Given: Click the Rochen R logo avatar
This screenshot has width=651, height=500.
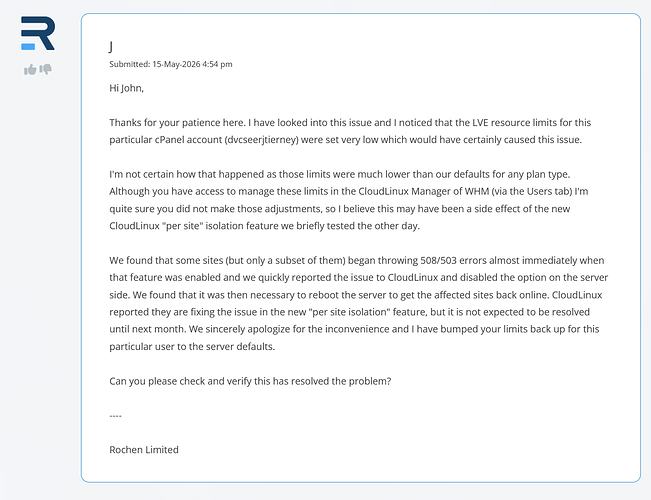Looking at the screenshot, I should point(38,33).
